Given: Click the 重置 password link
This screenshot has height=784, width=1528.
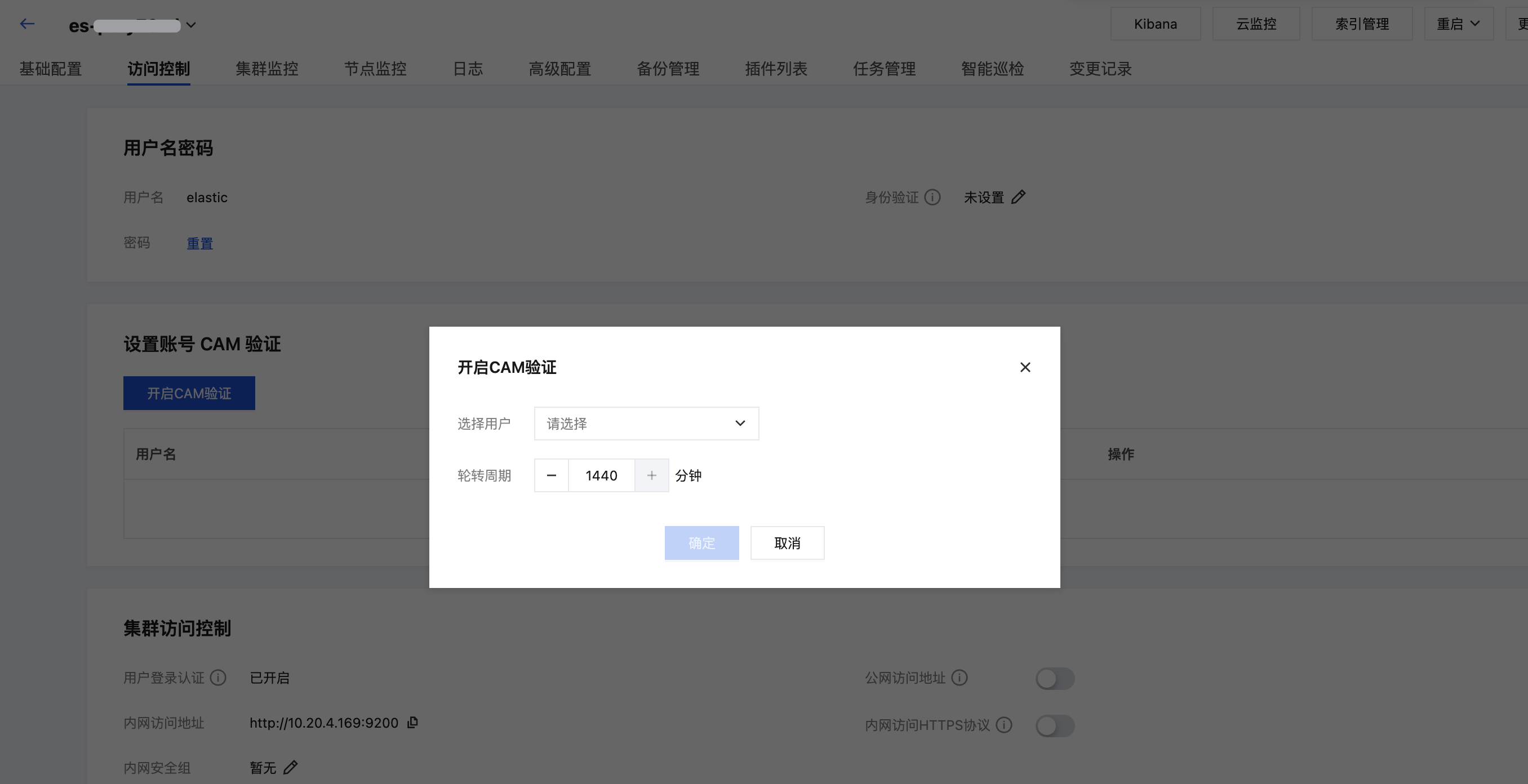Looking at the screenshot, I should (x=200, y=243).
